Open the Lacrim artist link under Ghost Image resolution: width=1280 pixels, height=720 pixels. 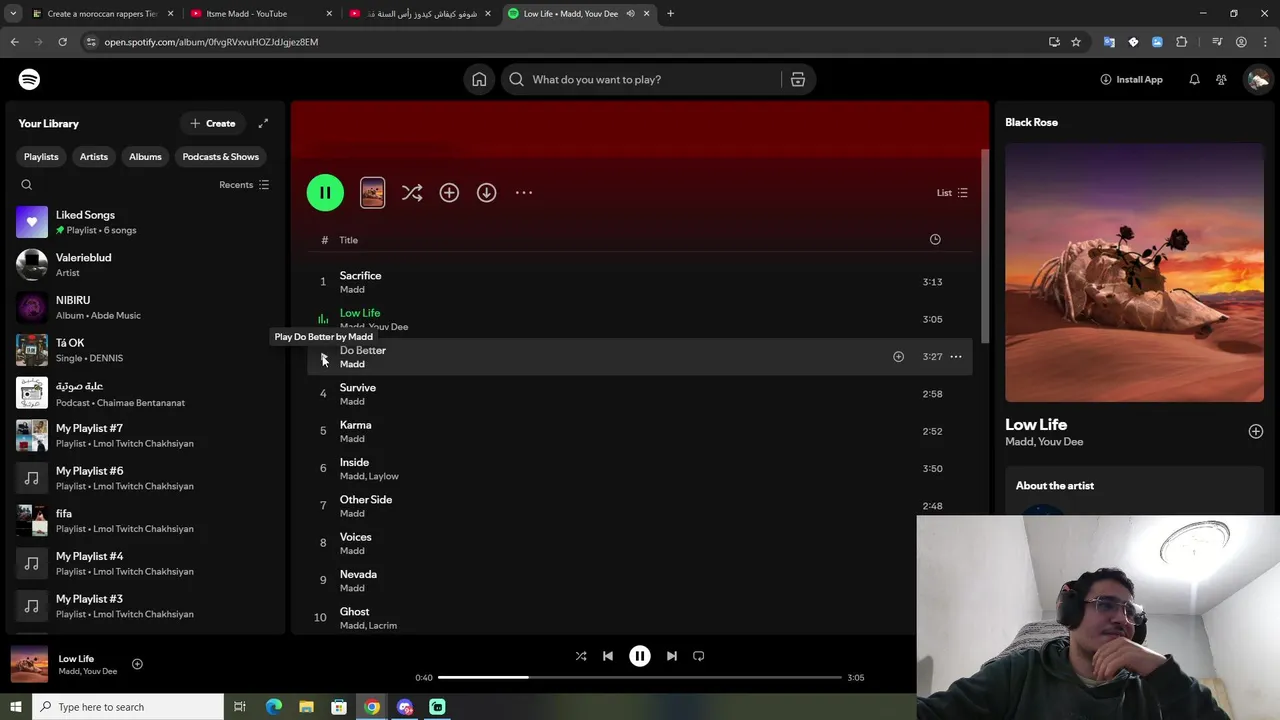(383, 626)
